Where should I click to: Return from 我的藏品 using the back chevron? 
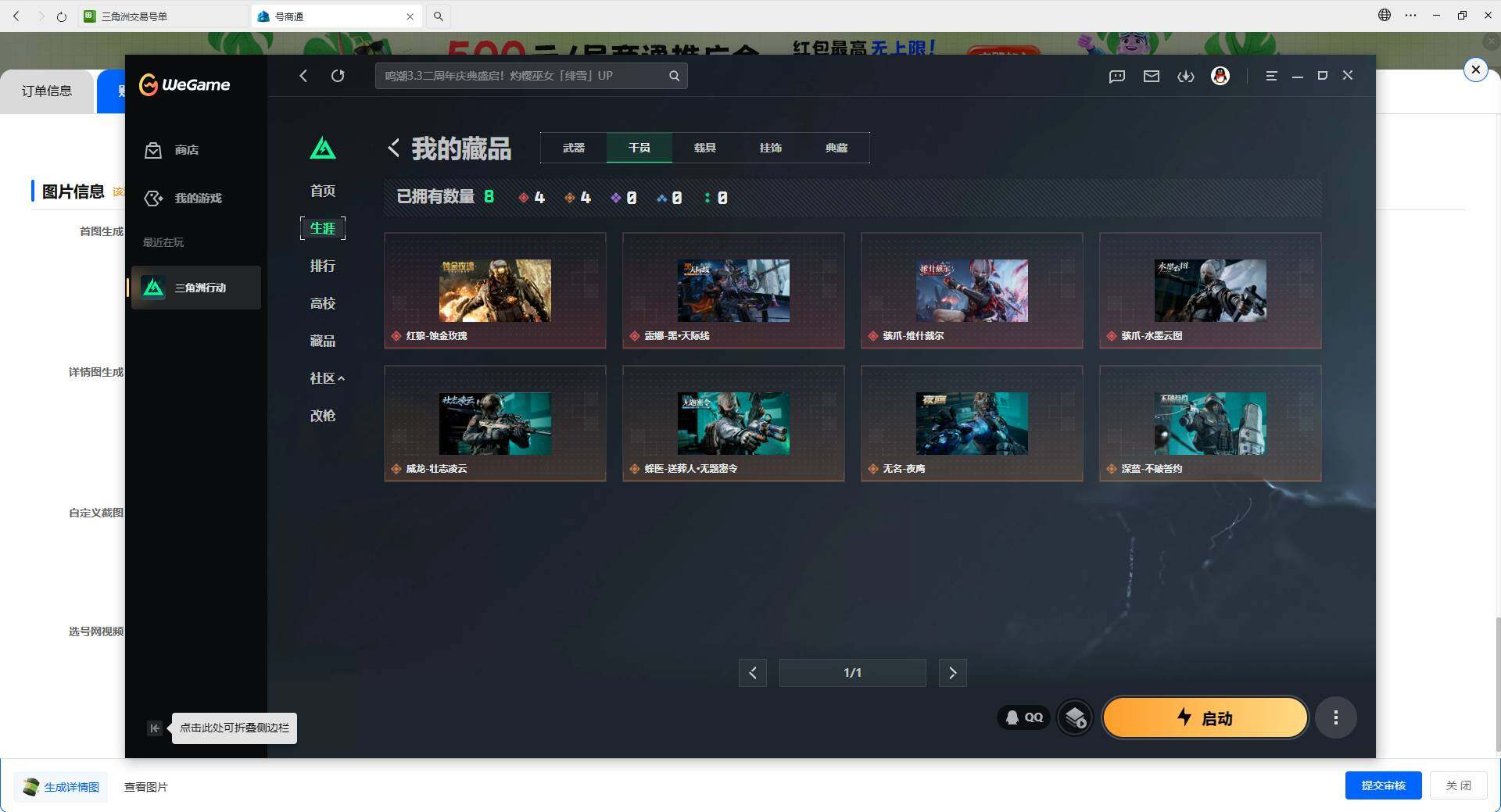coord(393,148)
